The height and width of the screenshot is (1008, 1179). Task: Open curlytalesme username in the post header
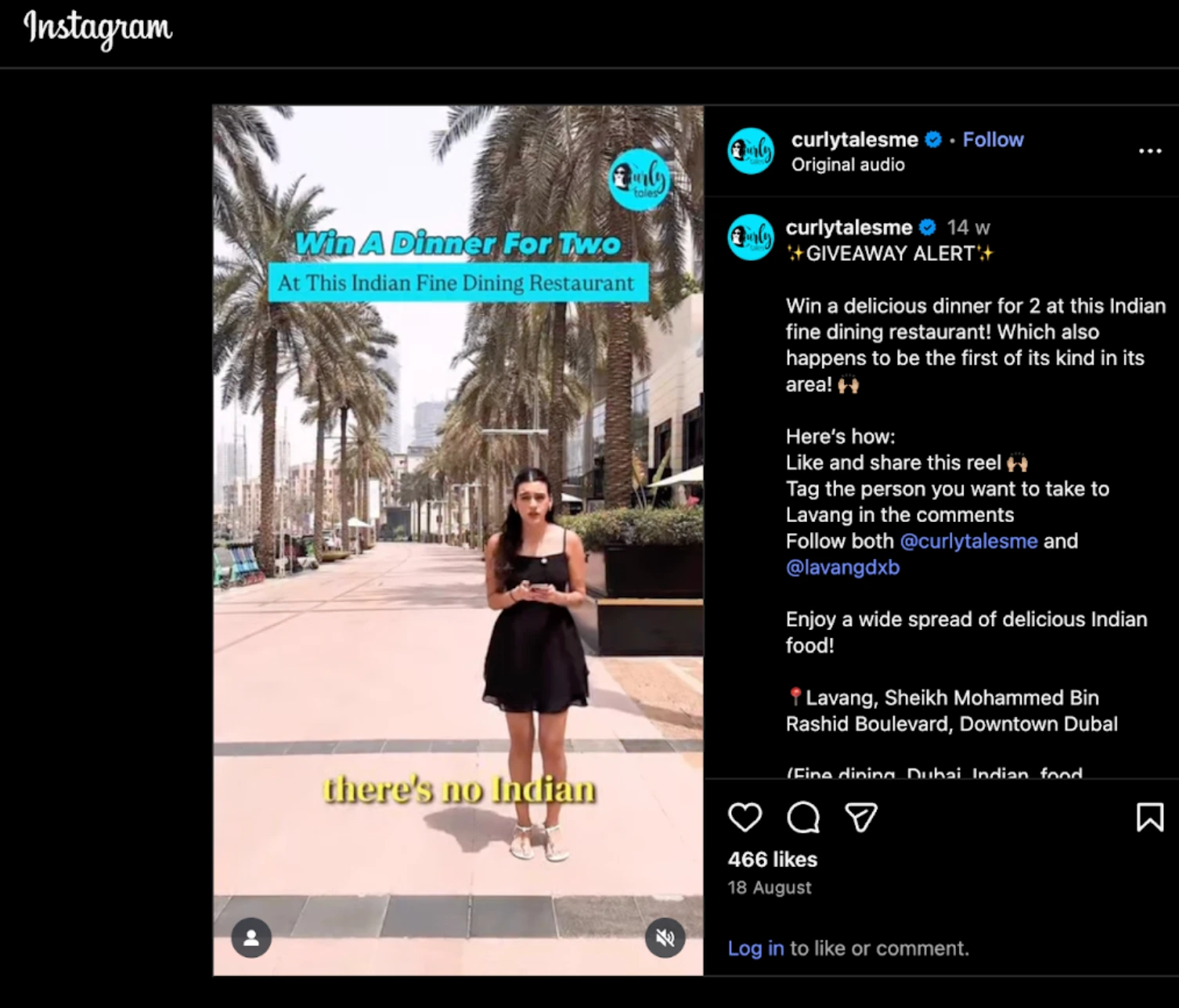pyautogui.click(x=854, y=139)
